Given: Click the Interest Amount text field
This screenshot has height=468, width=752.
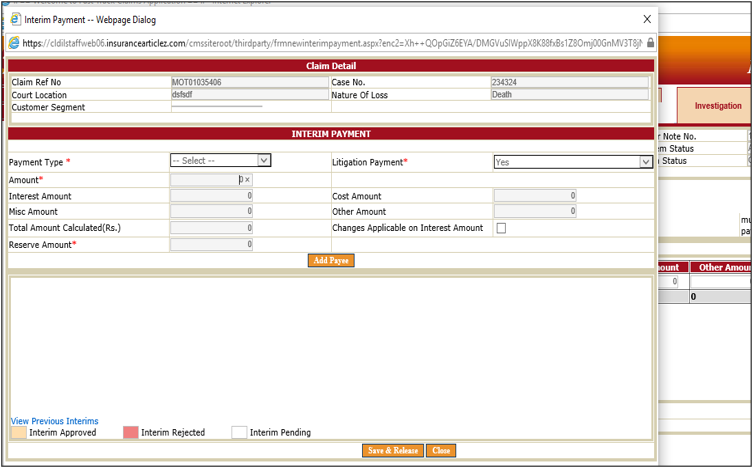Looking at the screenshot, I should click(x=211, y=196).
